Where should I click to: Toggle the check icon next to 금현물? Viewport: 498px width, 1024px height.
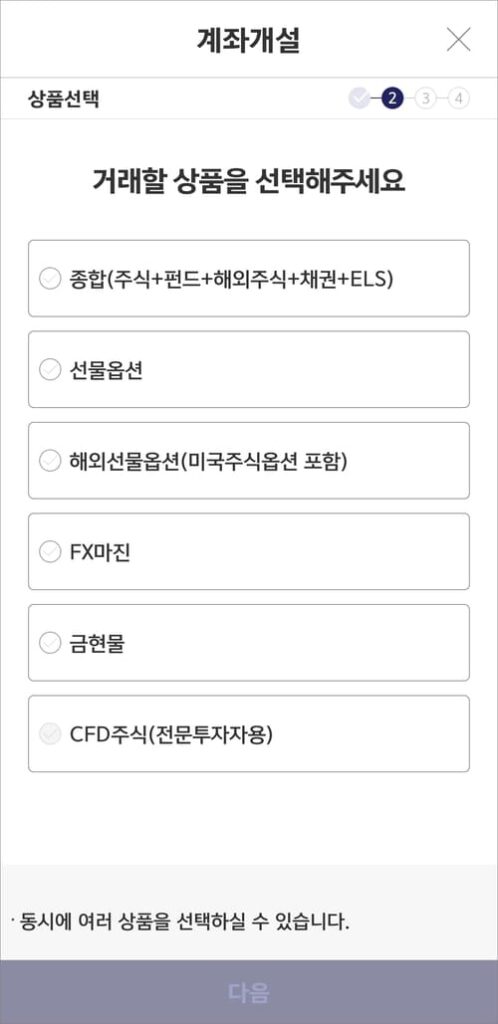point(50,643)
